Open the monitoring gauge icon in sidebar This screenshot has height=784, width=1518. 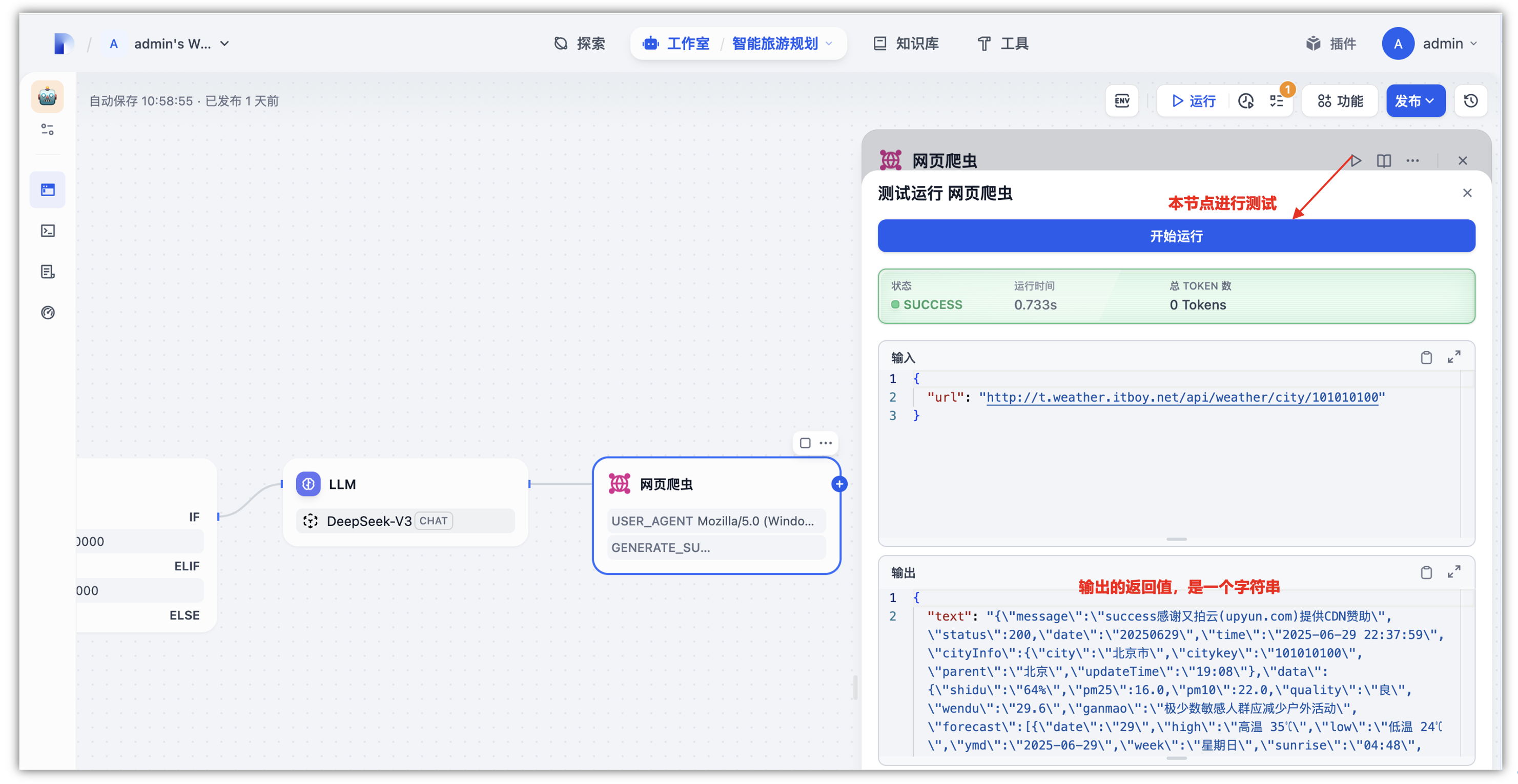(48, 313)
